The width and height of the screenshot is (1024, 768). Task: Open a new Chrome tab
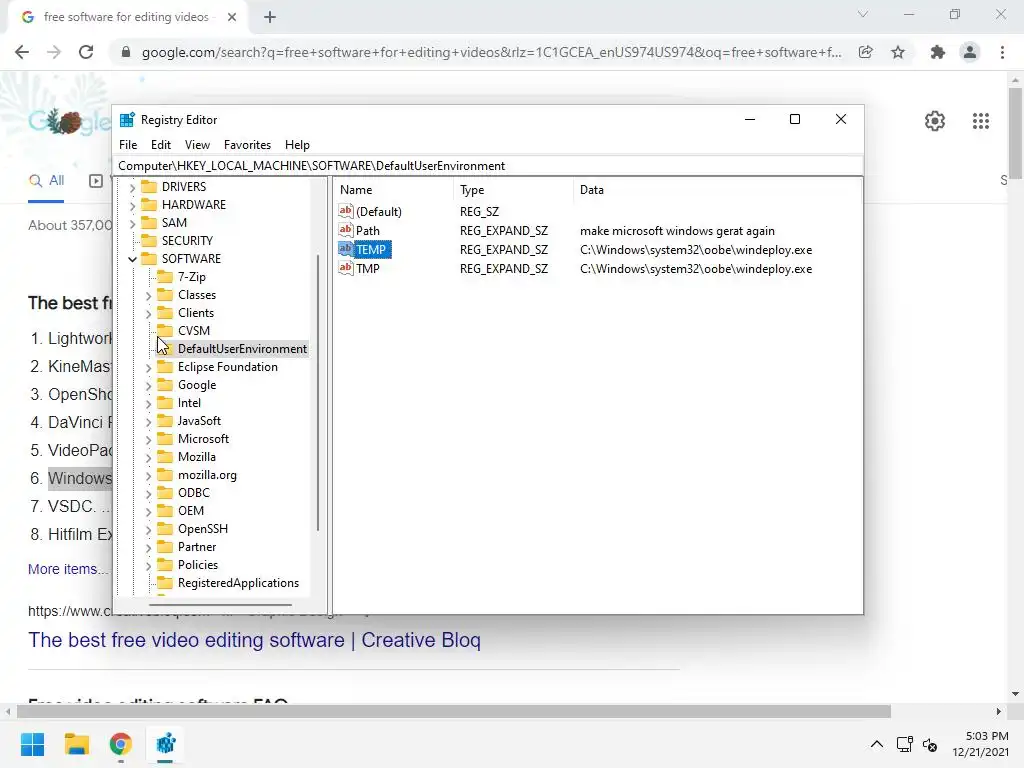click(x=270, y=18)
